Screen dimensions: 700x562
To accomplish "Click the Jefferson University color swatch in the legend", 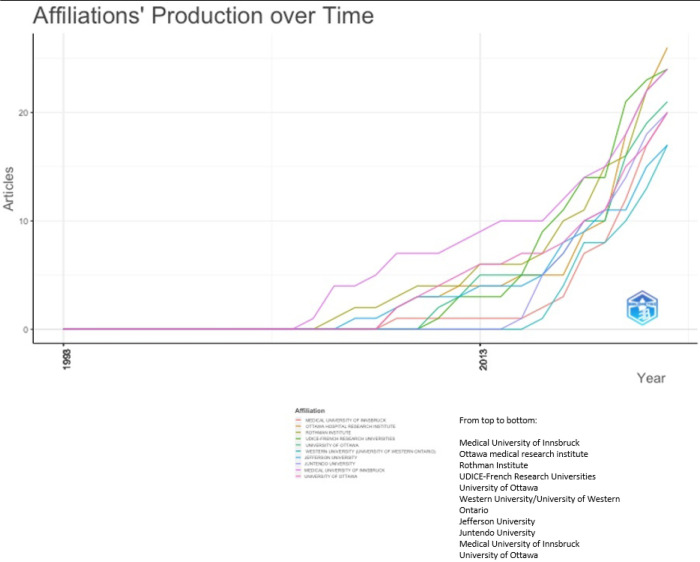I will 300,457.
